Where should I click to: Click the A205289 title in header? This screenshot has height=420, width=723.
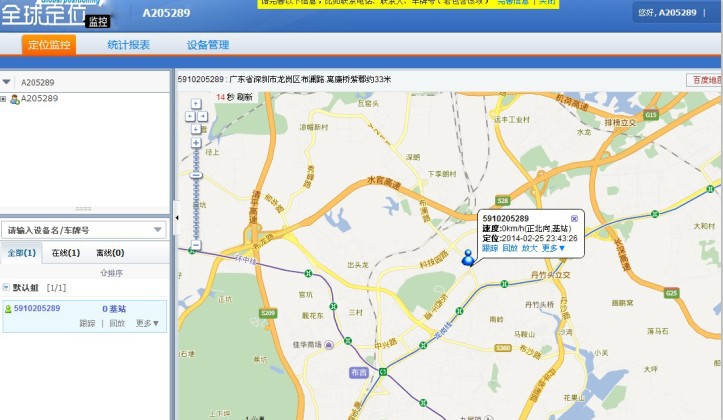(166, 13)
